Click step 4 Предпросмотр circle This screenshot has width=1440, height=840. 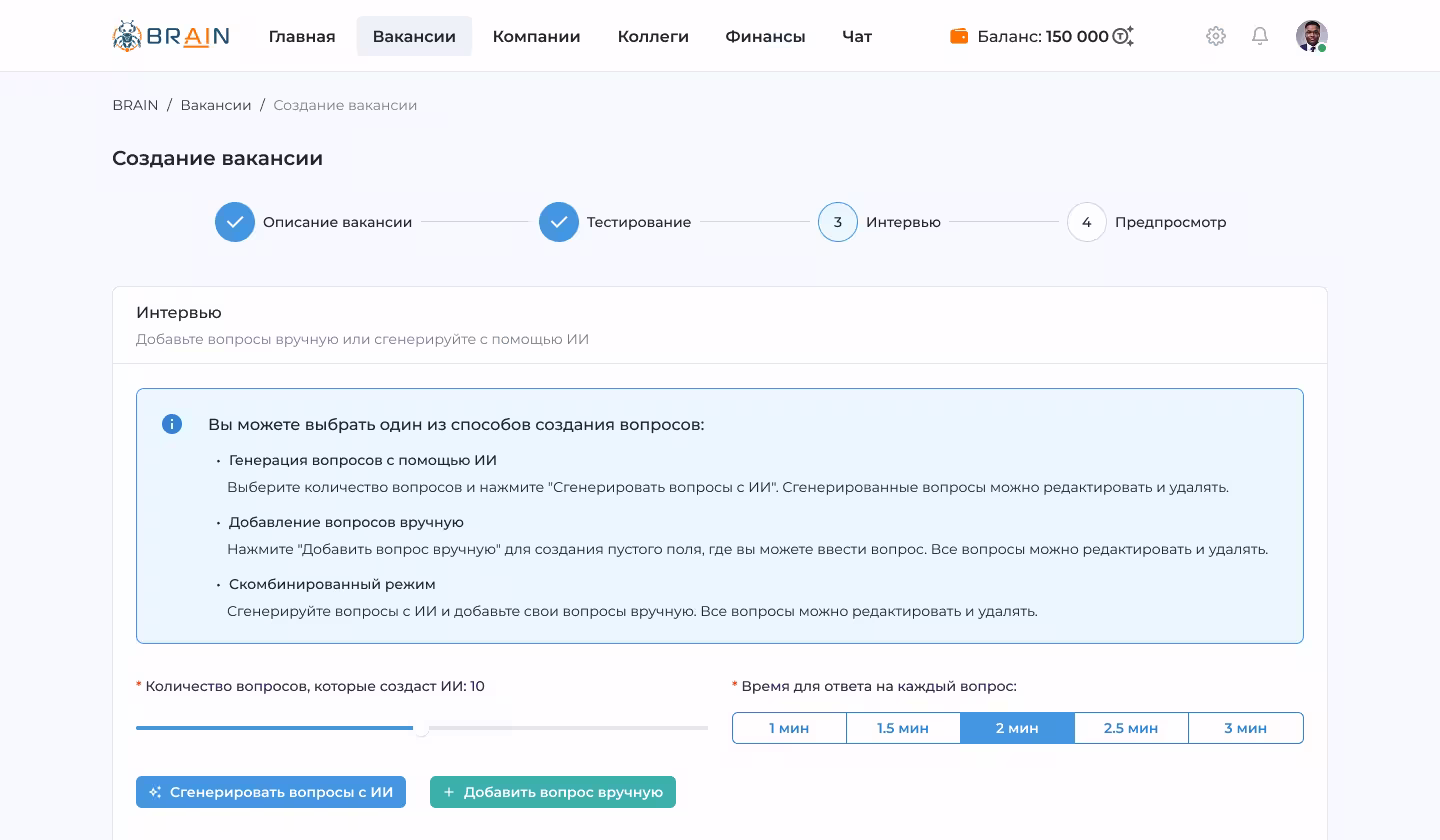(1087, 222)
